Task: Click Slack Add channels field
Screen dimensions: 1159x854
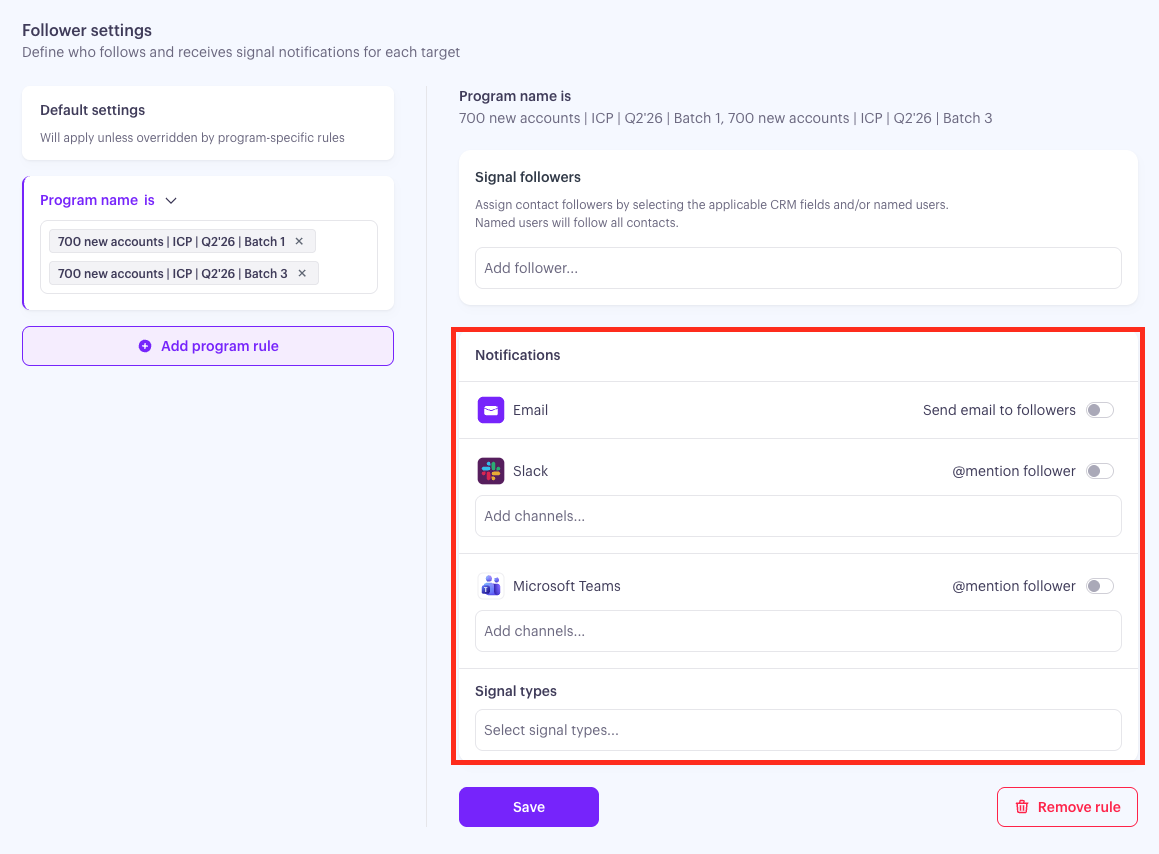Action: point(798,516)
